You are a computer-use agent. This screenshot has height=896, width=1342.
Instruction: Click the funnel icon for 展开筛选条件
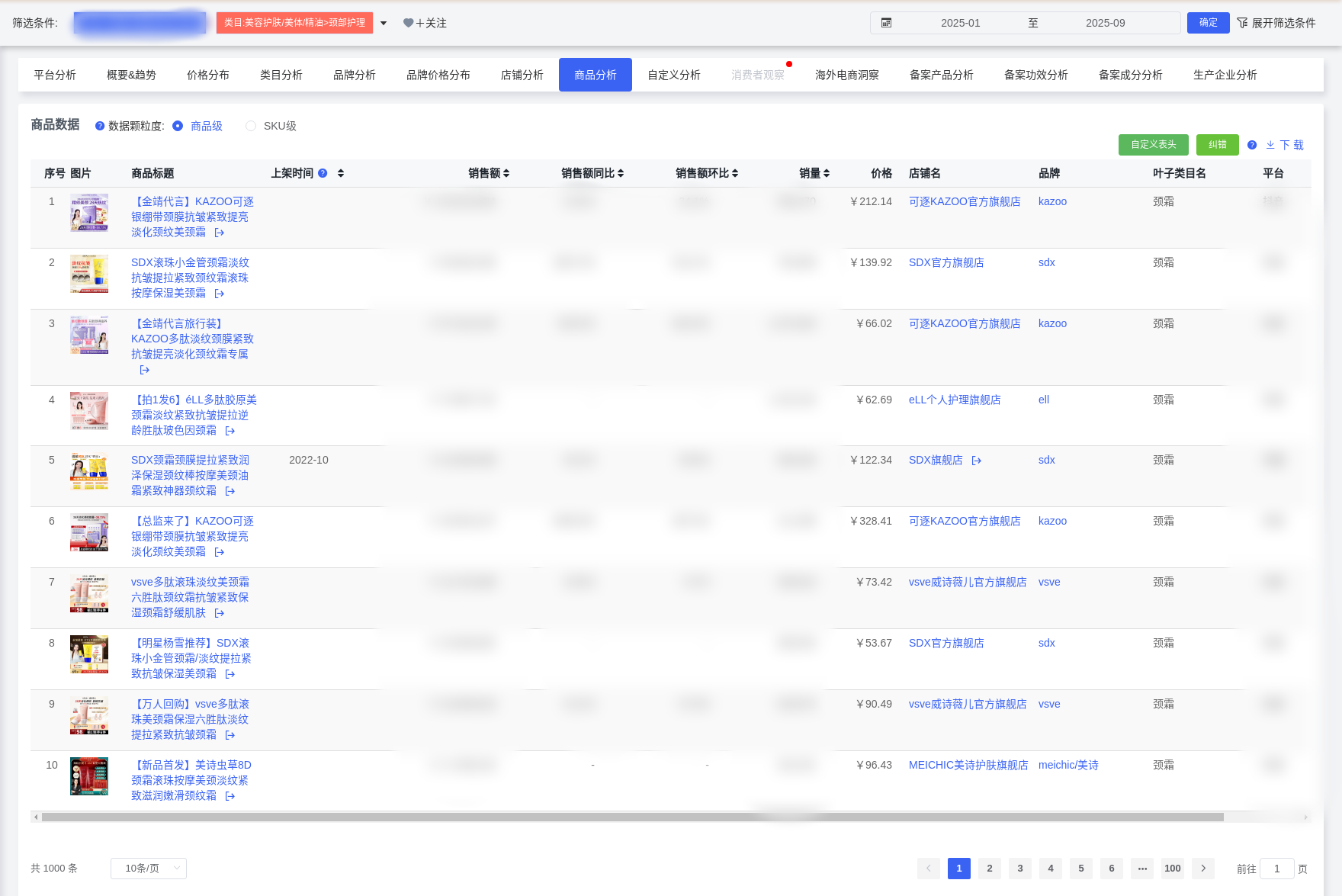pyautogui.click(x=1241, y=23)
